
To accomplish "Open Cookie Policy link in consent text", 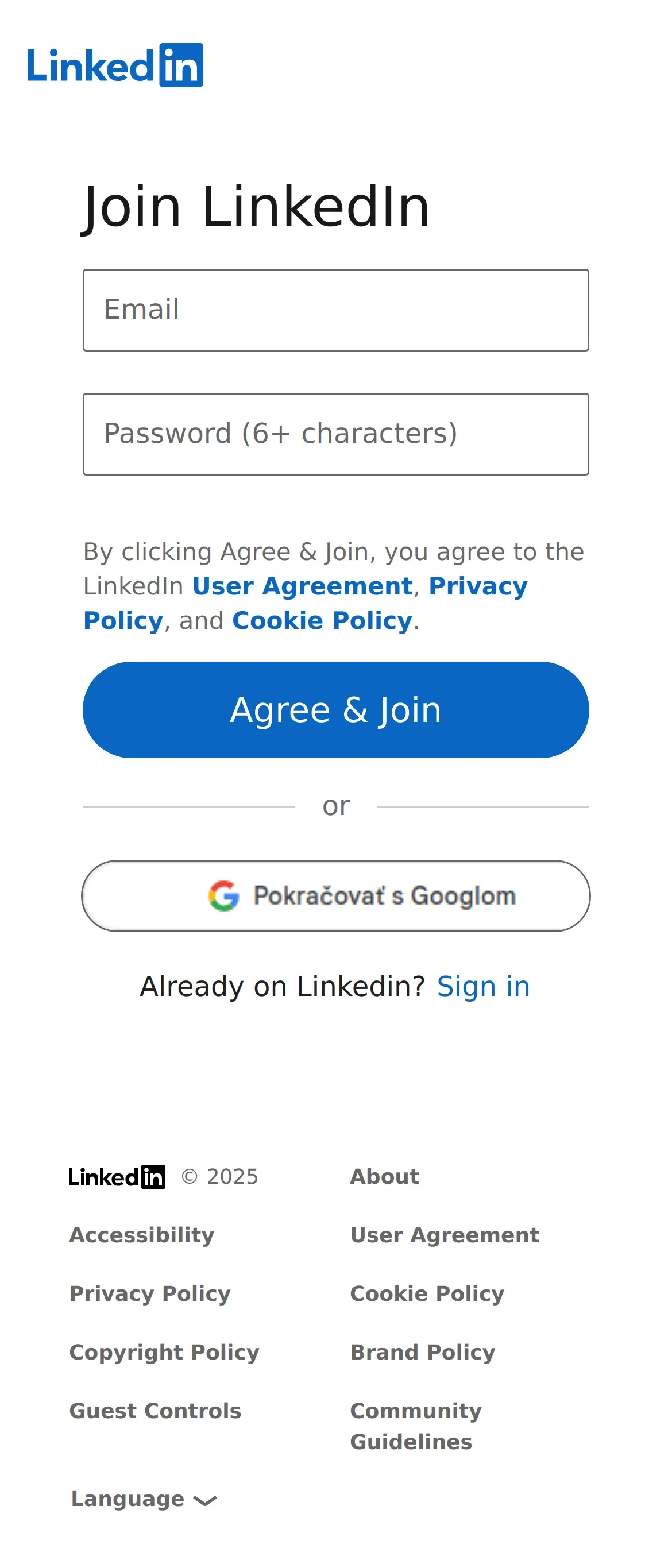I will tap(322, 621).
